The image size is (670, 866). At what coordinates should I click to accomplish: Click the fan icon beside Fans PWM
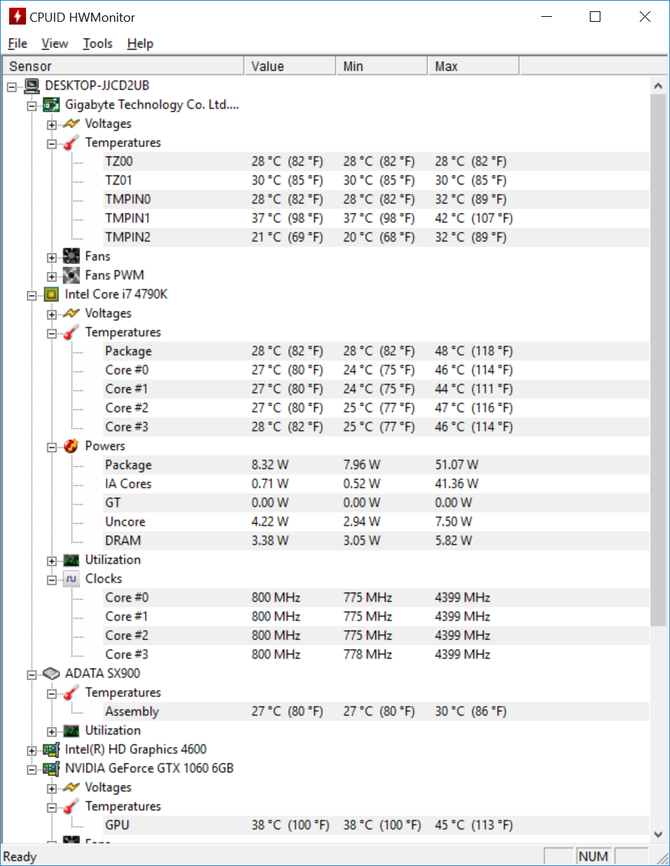[71, 275]
